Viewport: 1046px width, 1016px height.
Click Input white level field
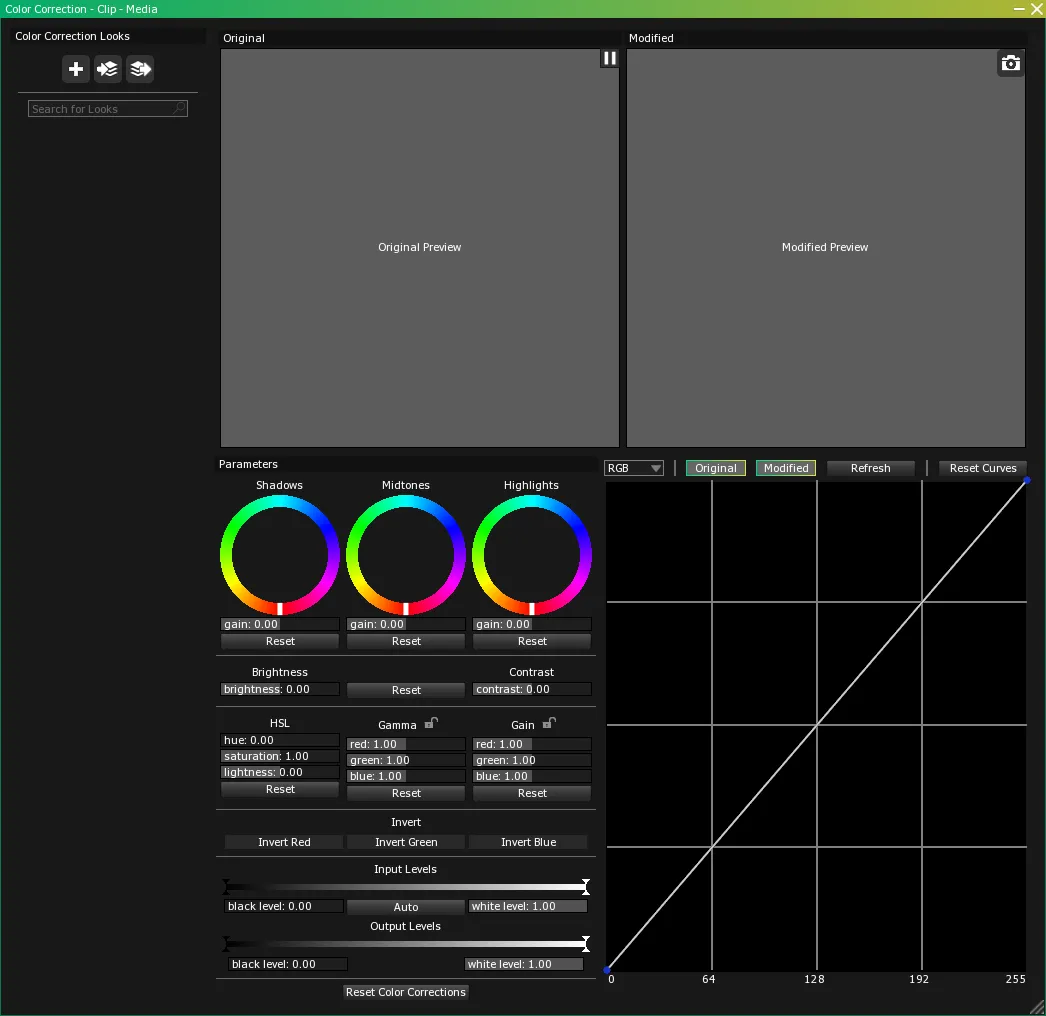coord(528,906)
